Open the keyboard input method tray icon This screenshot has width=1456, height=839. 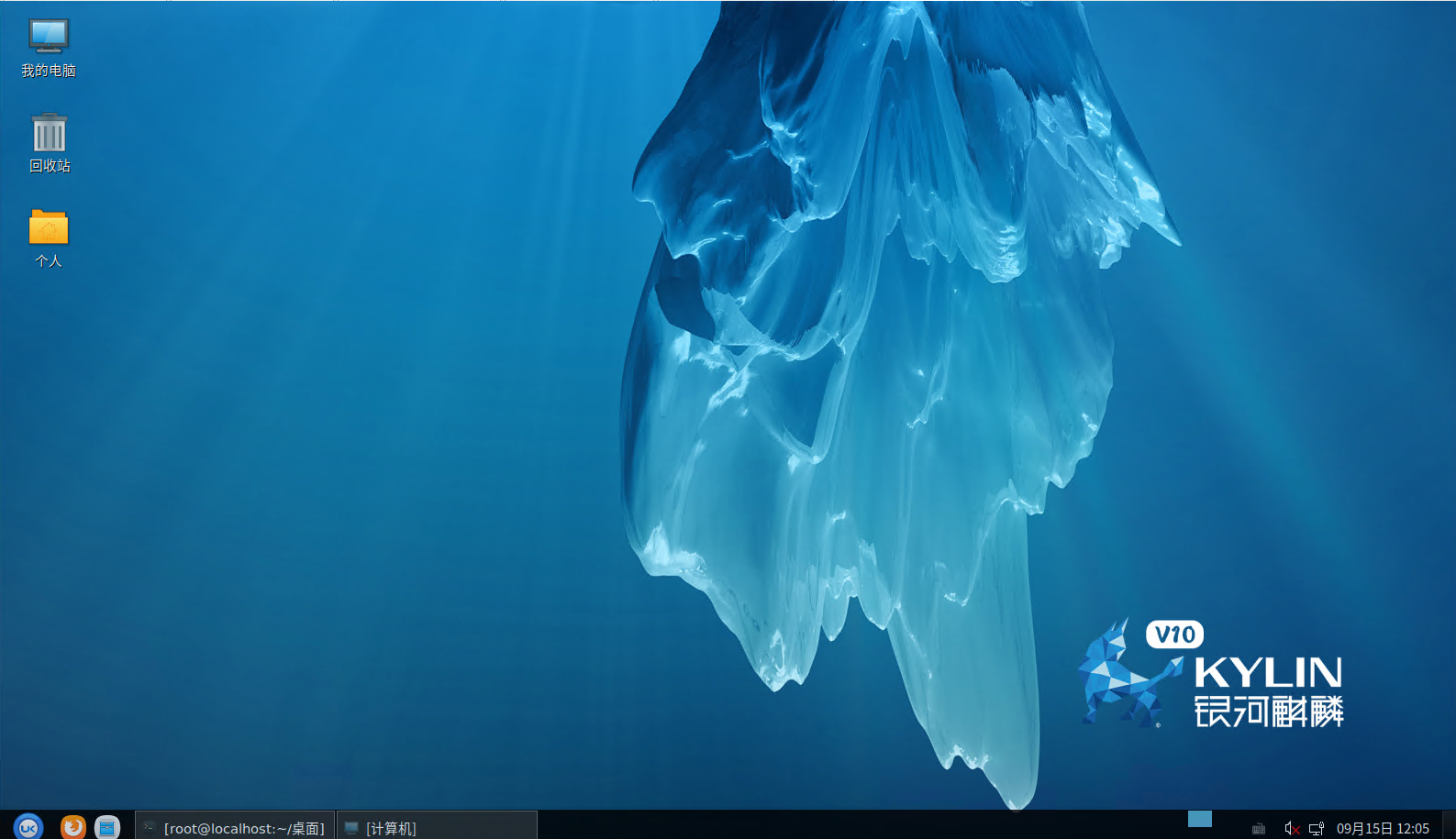[1259, 829]
